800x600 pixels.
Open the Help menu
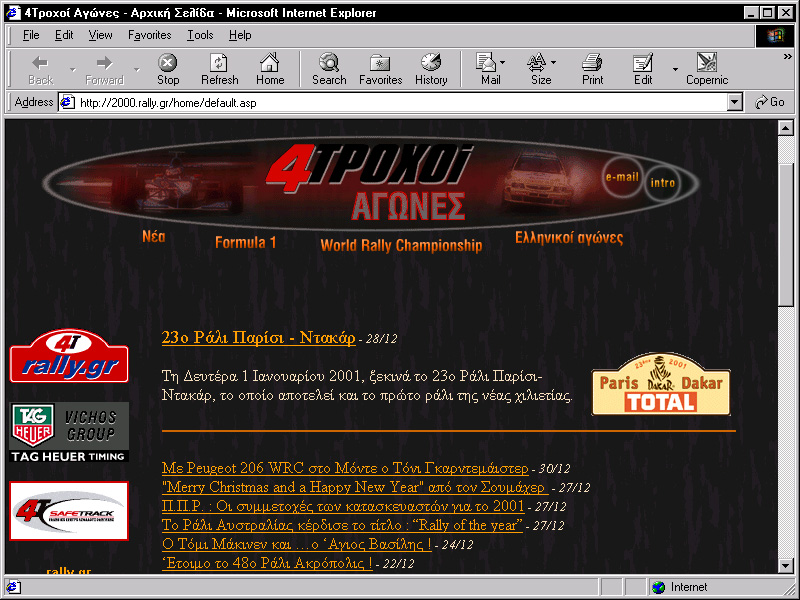click(x=240, y=35)
